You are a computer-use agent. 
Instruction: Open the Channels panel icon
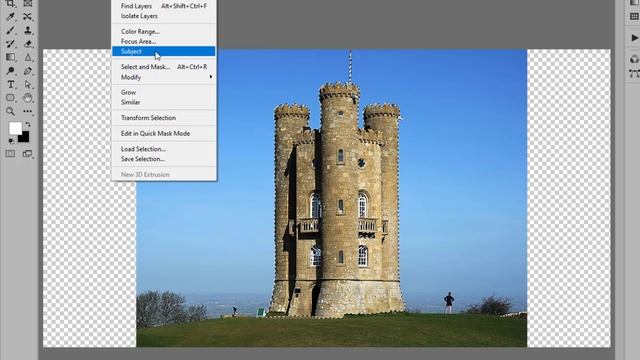click(634, 60)
